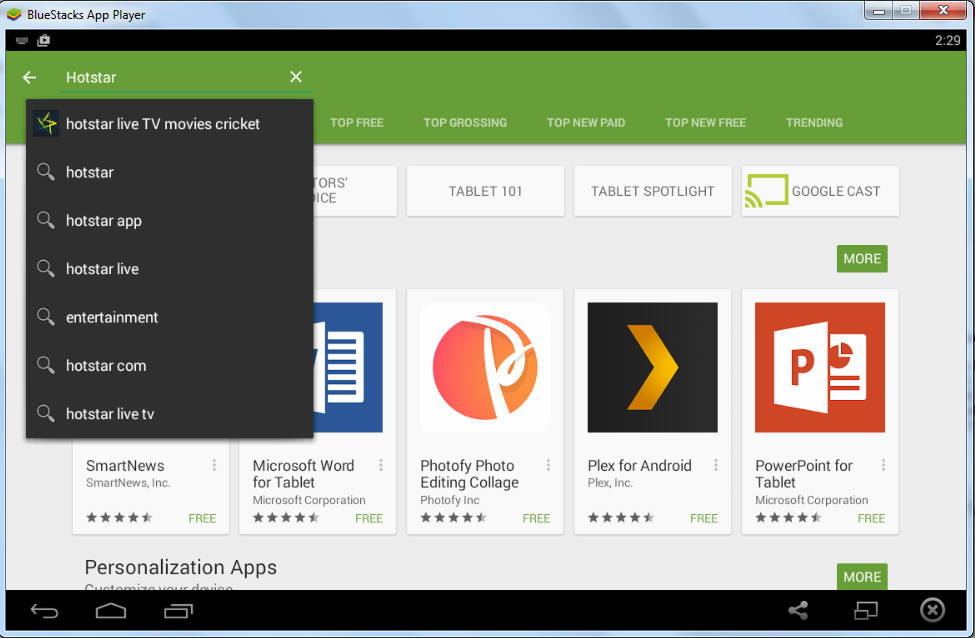Click the BlueStacks logo in title bar
Screen dimensions: 975x638
pyautogui.click(x=14, y=14)
